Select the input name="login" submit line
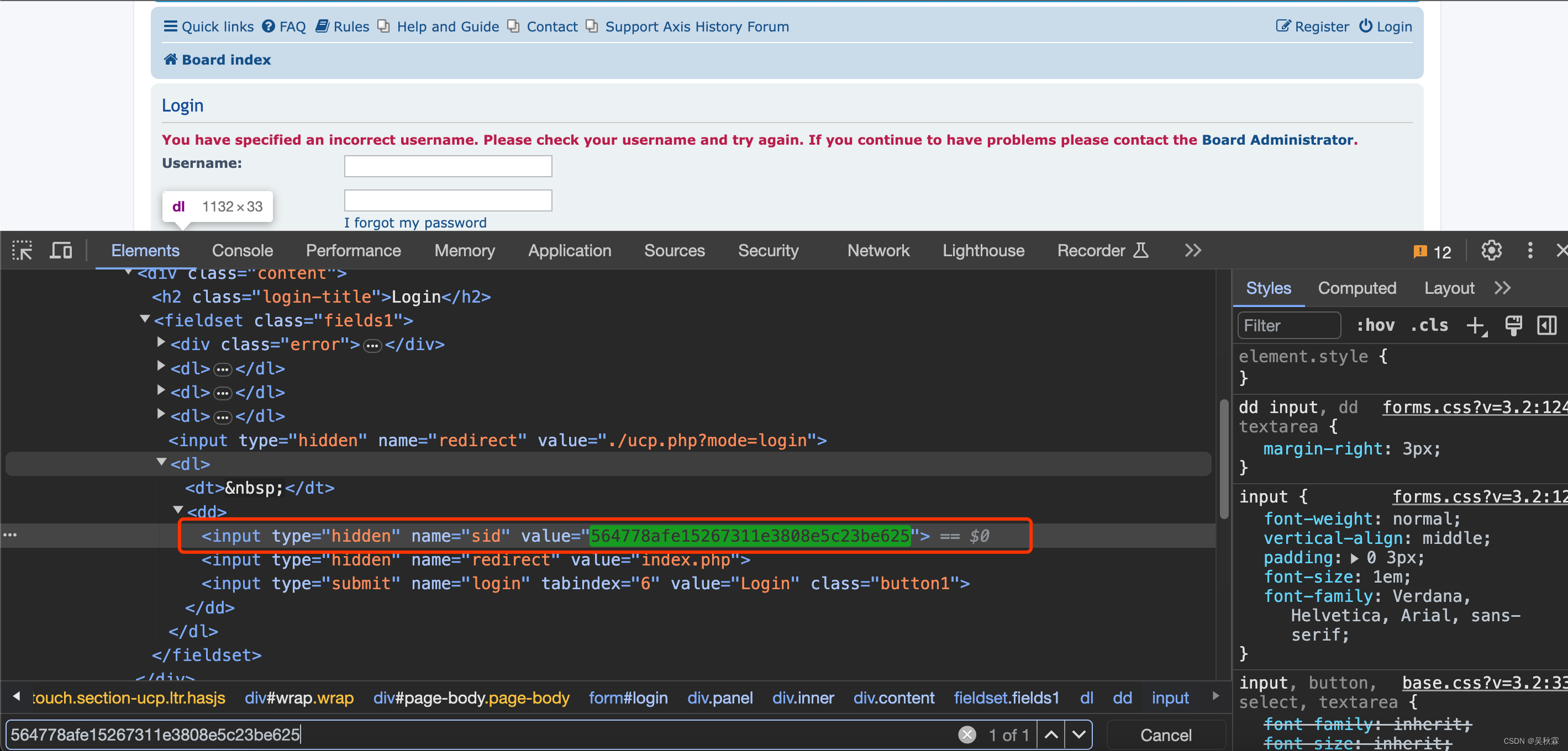The width and height of the screenshot is (1568, 751). [x=586, y=584]
